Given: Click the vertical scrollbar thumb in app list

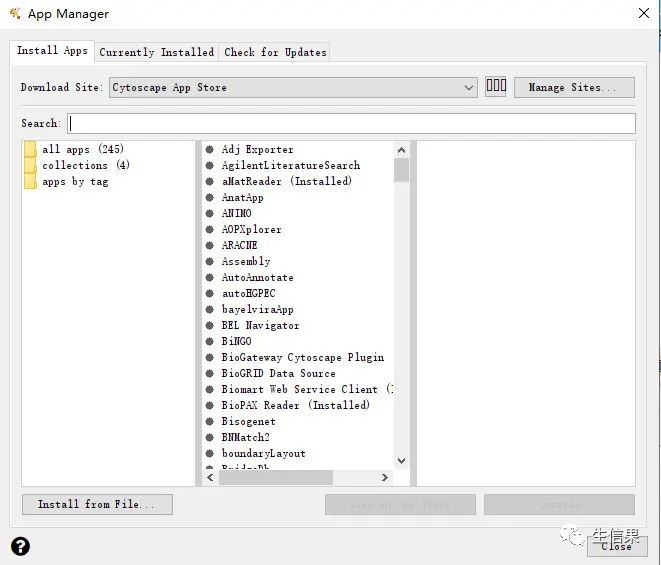Looking at the screenshot, I should 401,170.
